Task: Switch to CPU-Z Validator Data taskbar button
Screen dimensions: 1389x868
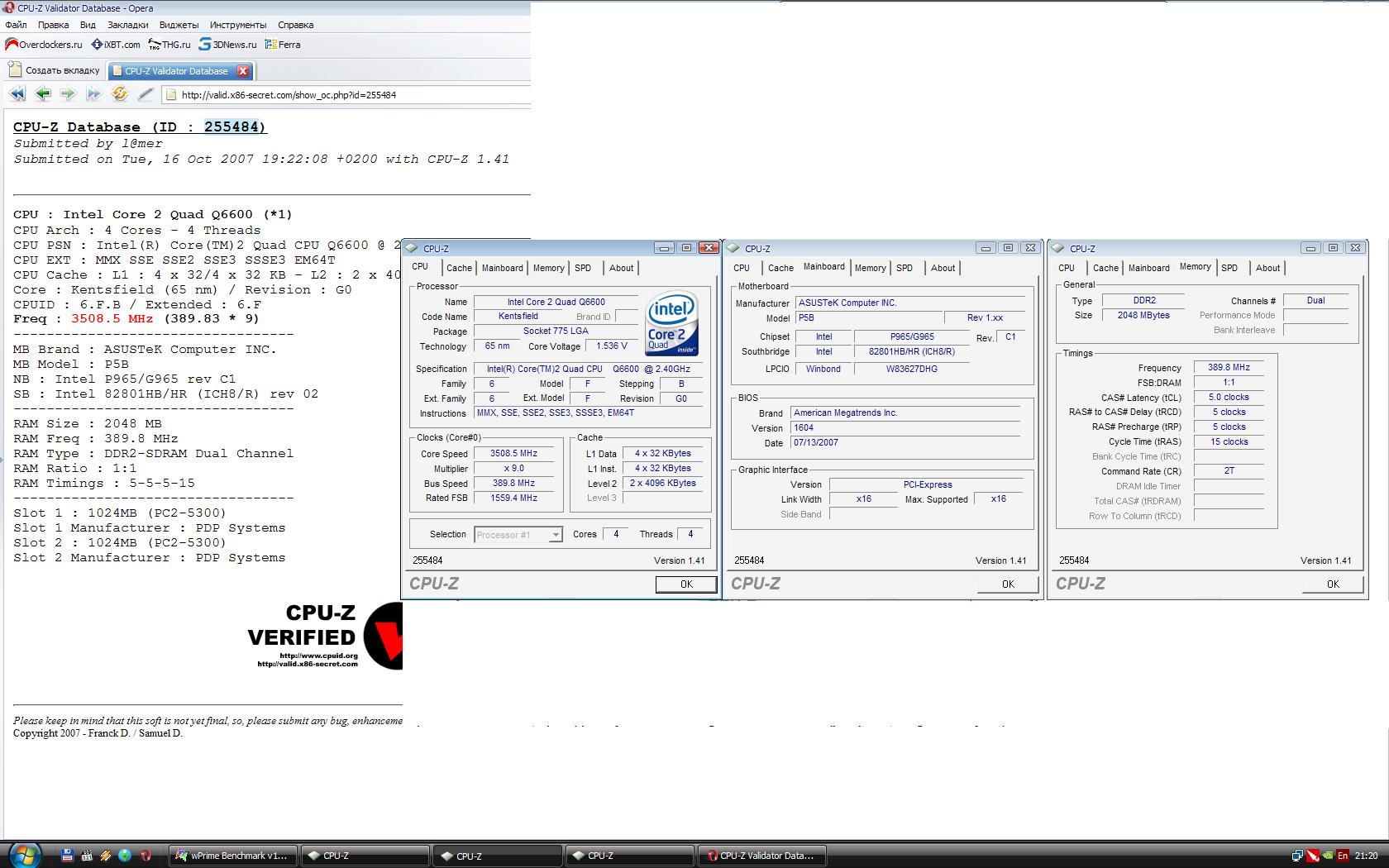Action: [761, 856]
